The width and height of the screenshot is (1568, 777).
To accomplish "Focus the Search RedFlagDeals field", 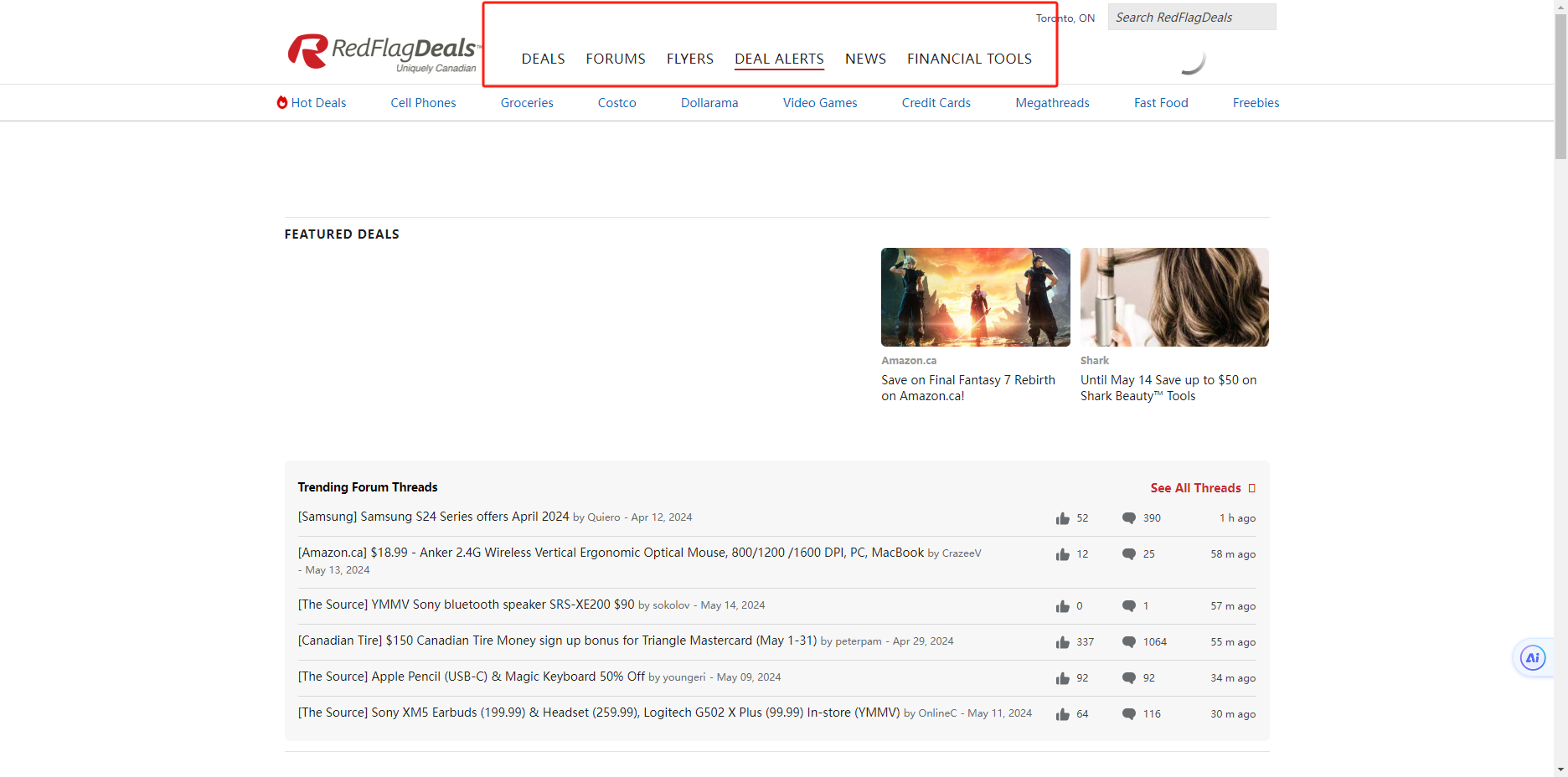I will 1192,17.
